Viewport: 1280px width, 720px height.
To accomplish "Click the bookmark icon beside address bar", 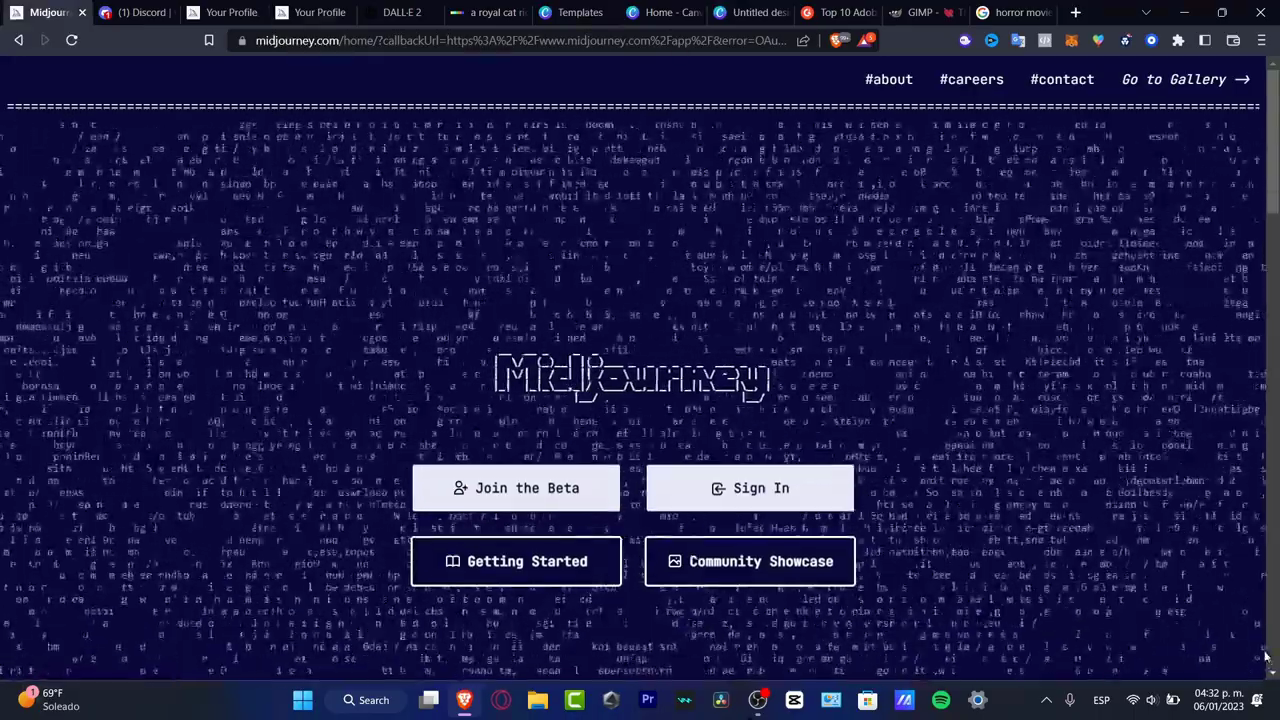I will [x=209, y=40].
